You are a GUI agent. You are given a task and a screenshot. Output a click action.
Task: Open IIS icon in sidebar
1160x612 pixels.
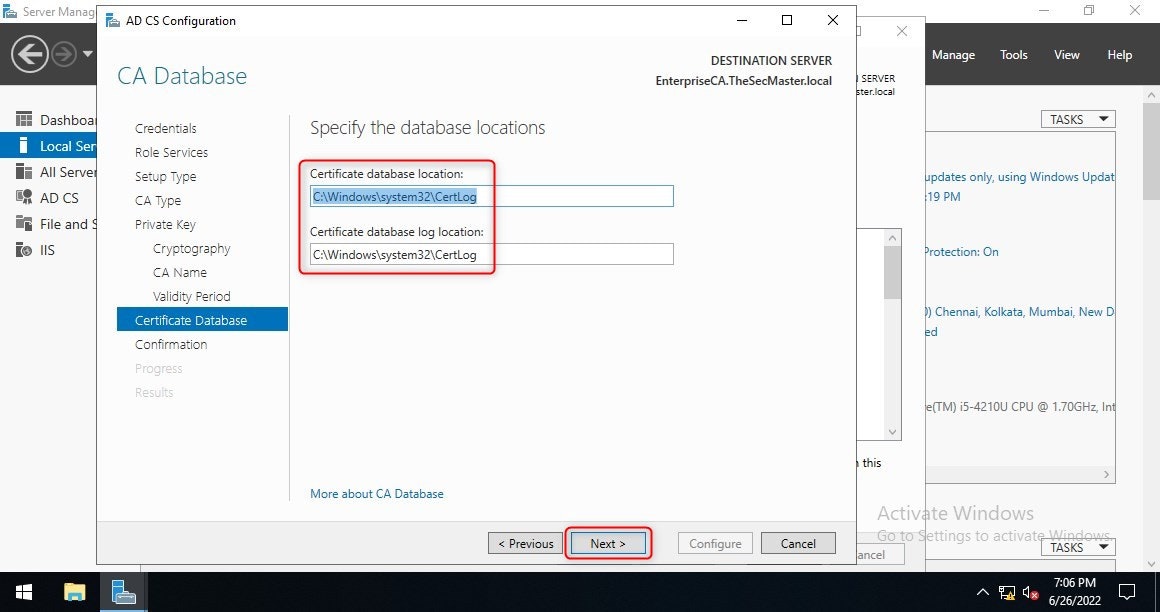(x=24, y=250)
